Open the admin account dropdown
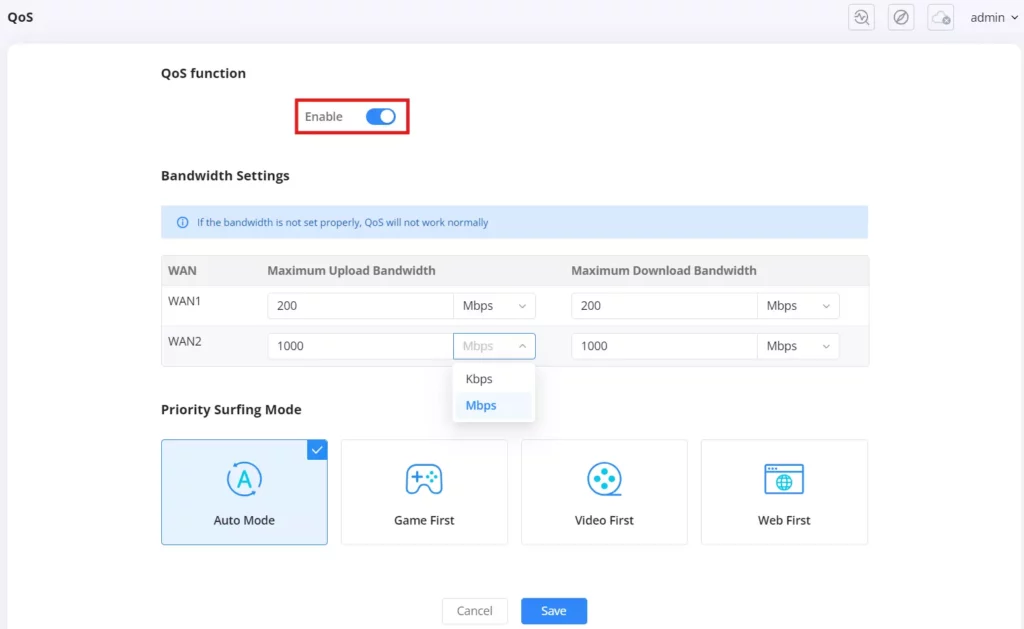Screen dimensions: 1024x629 (993, 18)
